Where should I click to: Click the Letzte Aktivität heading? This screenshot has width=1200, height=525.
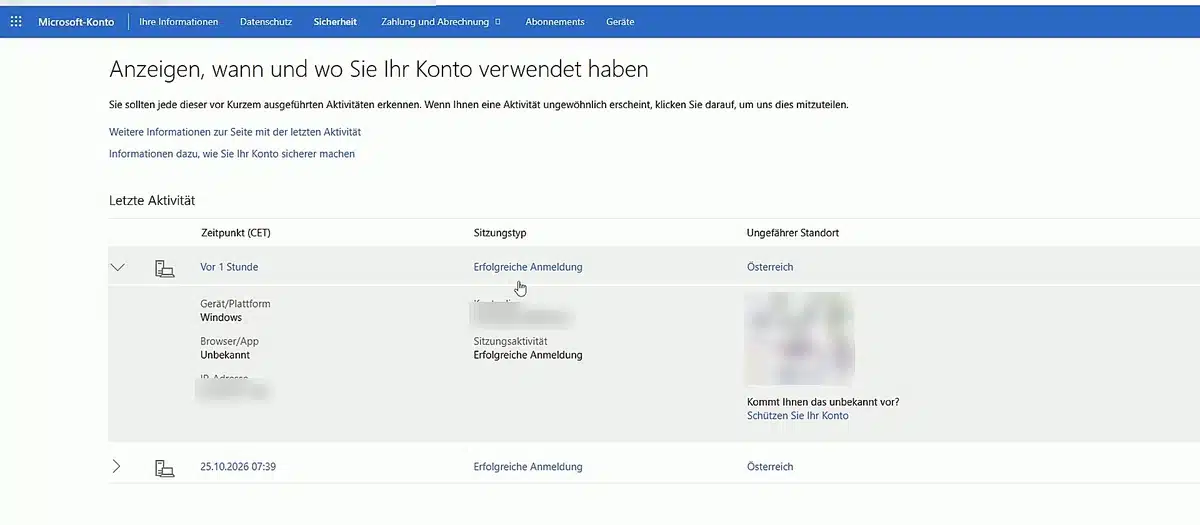tap(152, 201)
